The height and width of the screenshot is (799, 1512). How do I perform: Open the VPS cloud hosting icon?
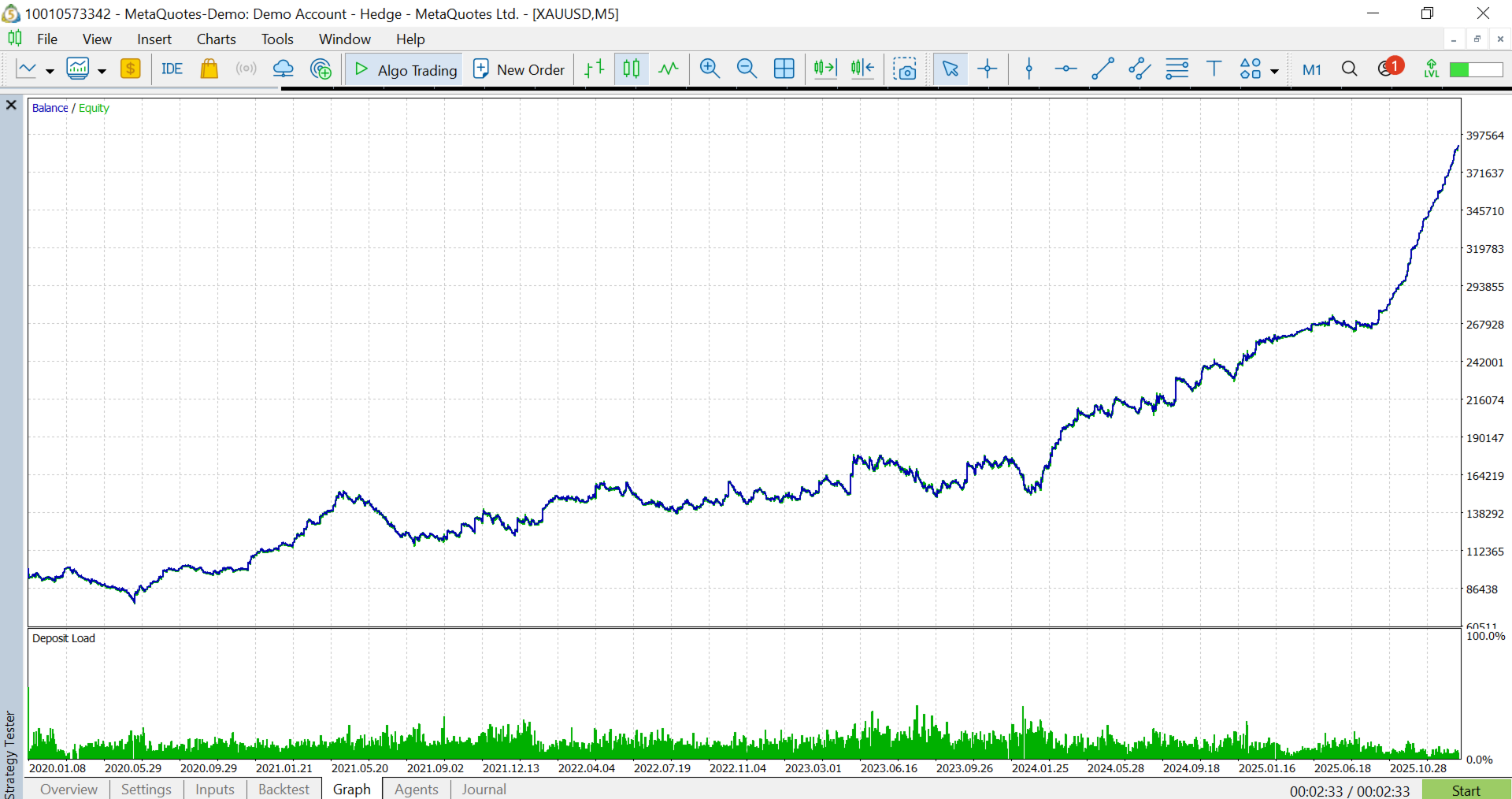tap(283, 69)
